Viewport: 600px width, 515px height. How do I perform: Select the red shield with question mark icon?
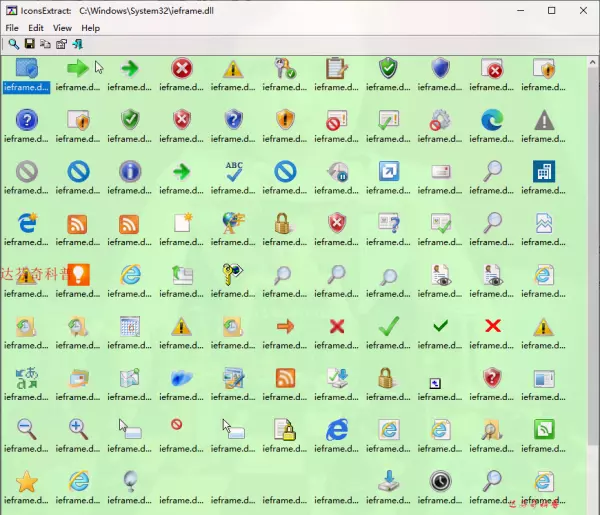[x=492, y=378]
